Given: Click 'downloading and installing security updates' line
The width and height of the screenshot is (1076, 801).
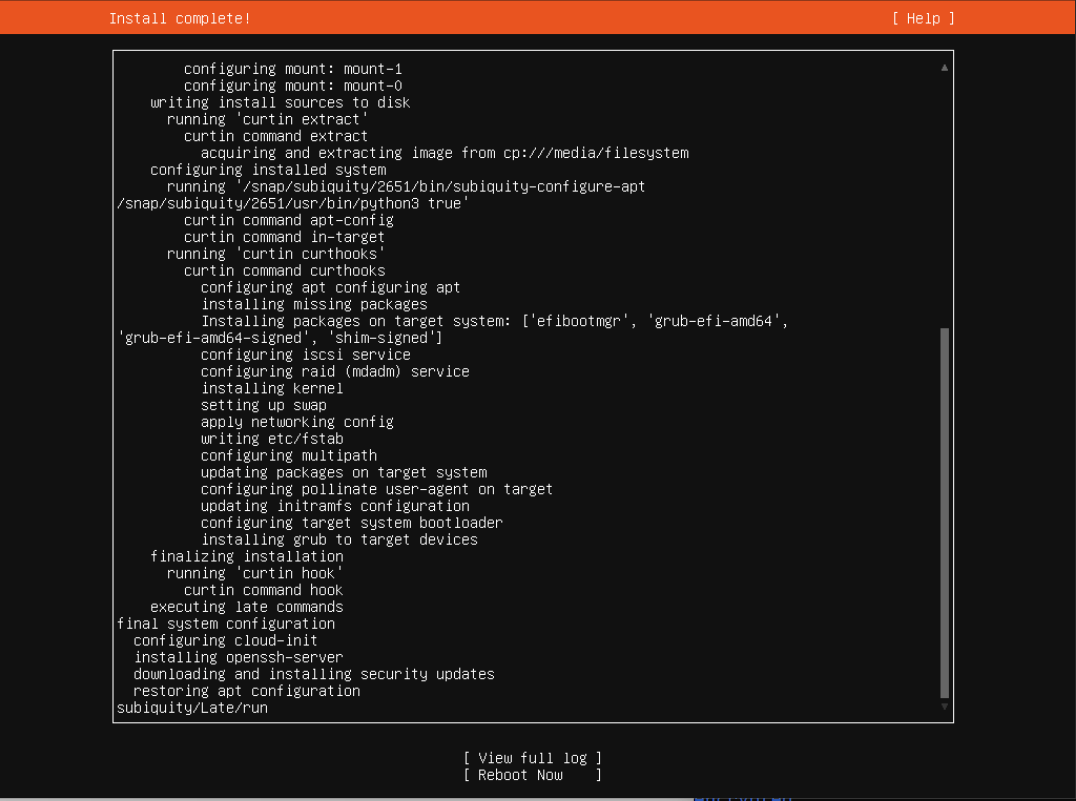Looking at the screenshot, I should click(x=314, y=674).
